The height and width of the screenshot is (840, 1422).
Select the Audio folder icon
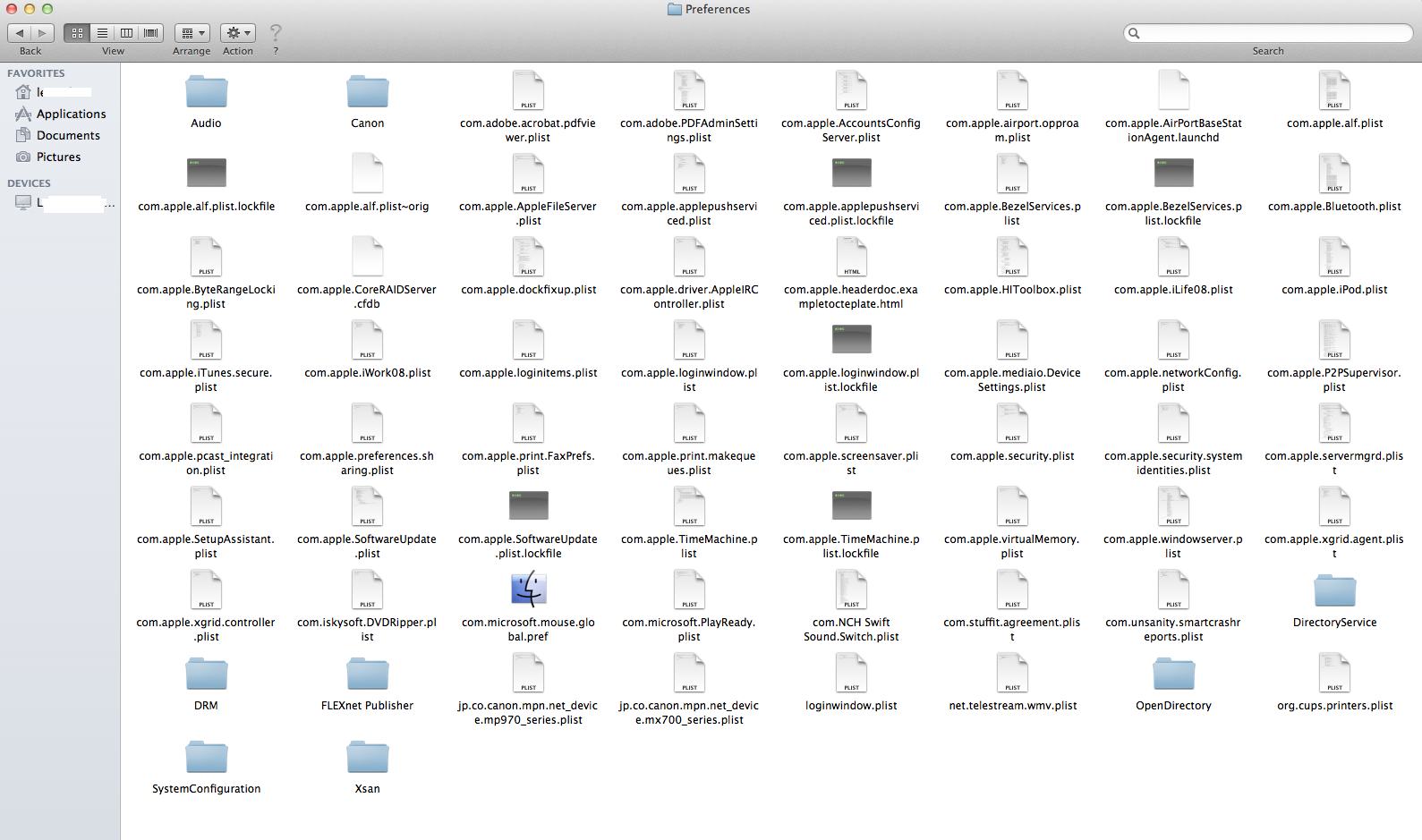click(207, 91)
